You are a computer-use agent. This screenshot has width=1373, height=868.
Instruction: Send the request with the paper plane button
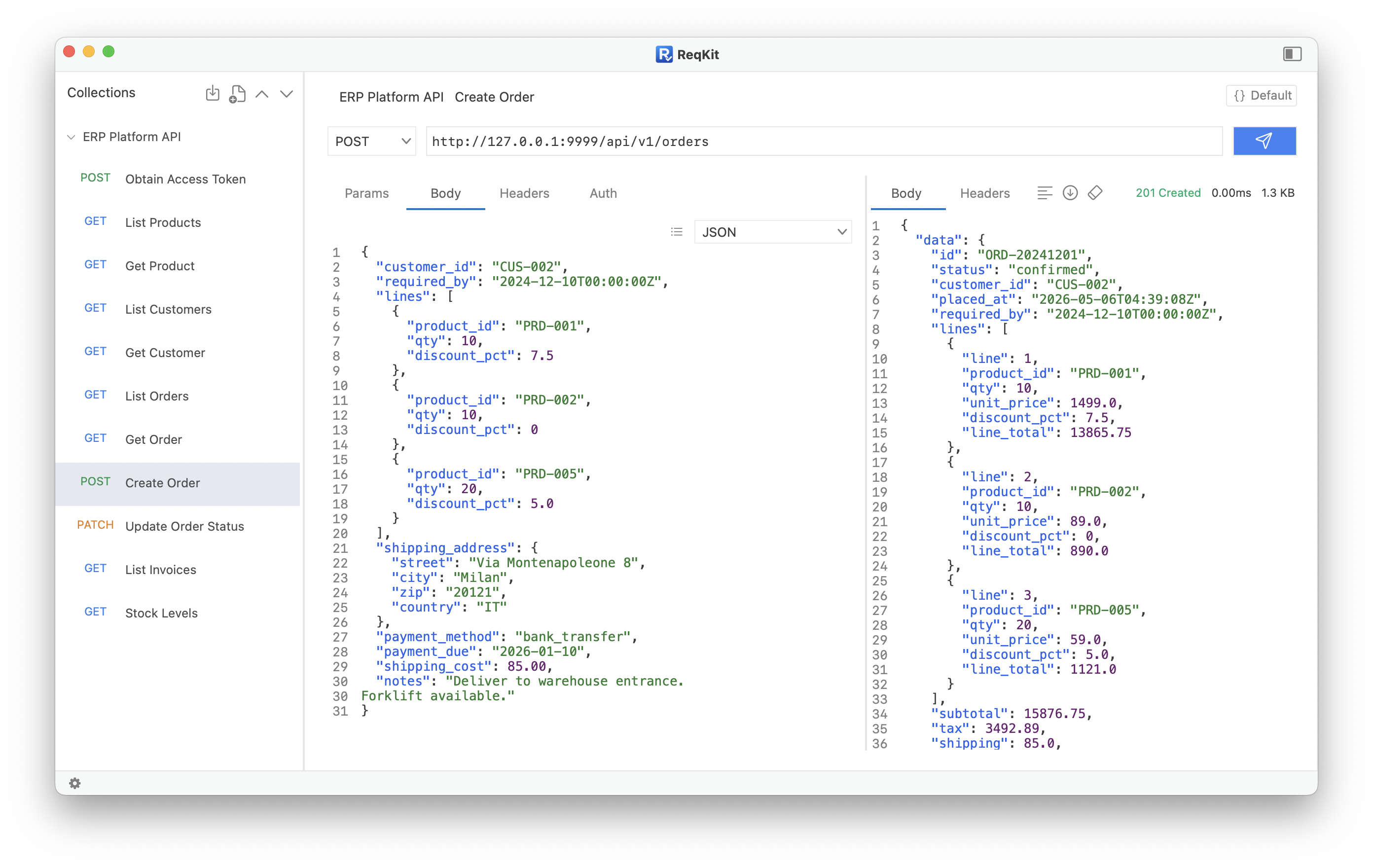pyautogui.click(x=1264, y=141)
